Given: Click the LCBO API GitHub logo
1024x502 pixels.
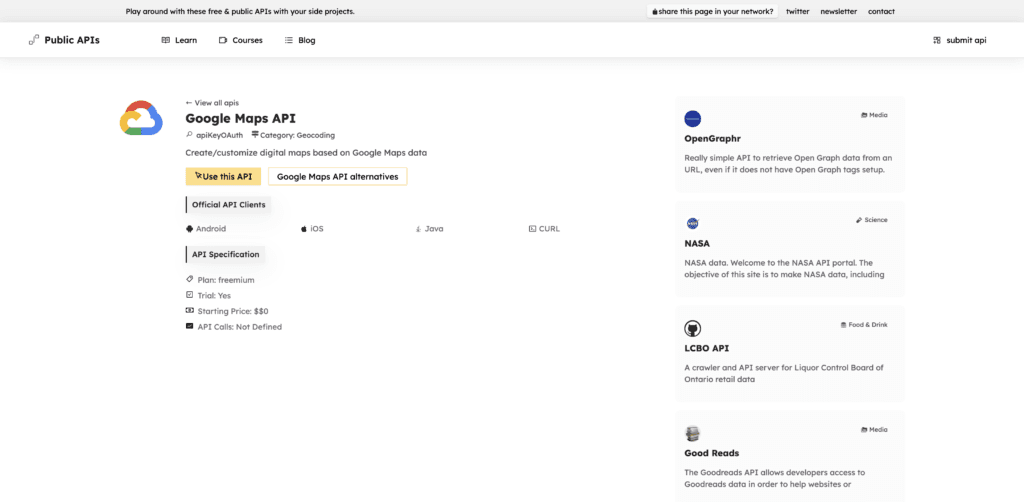Looking at the screenshot, I should pos(693,328).
